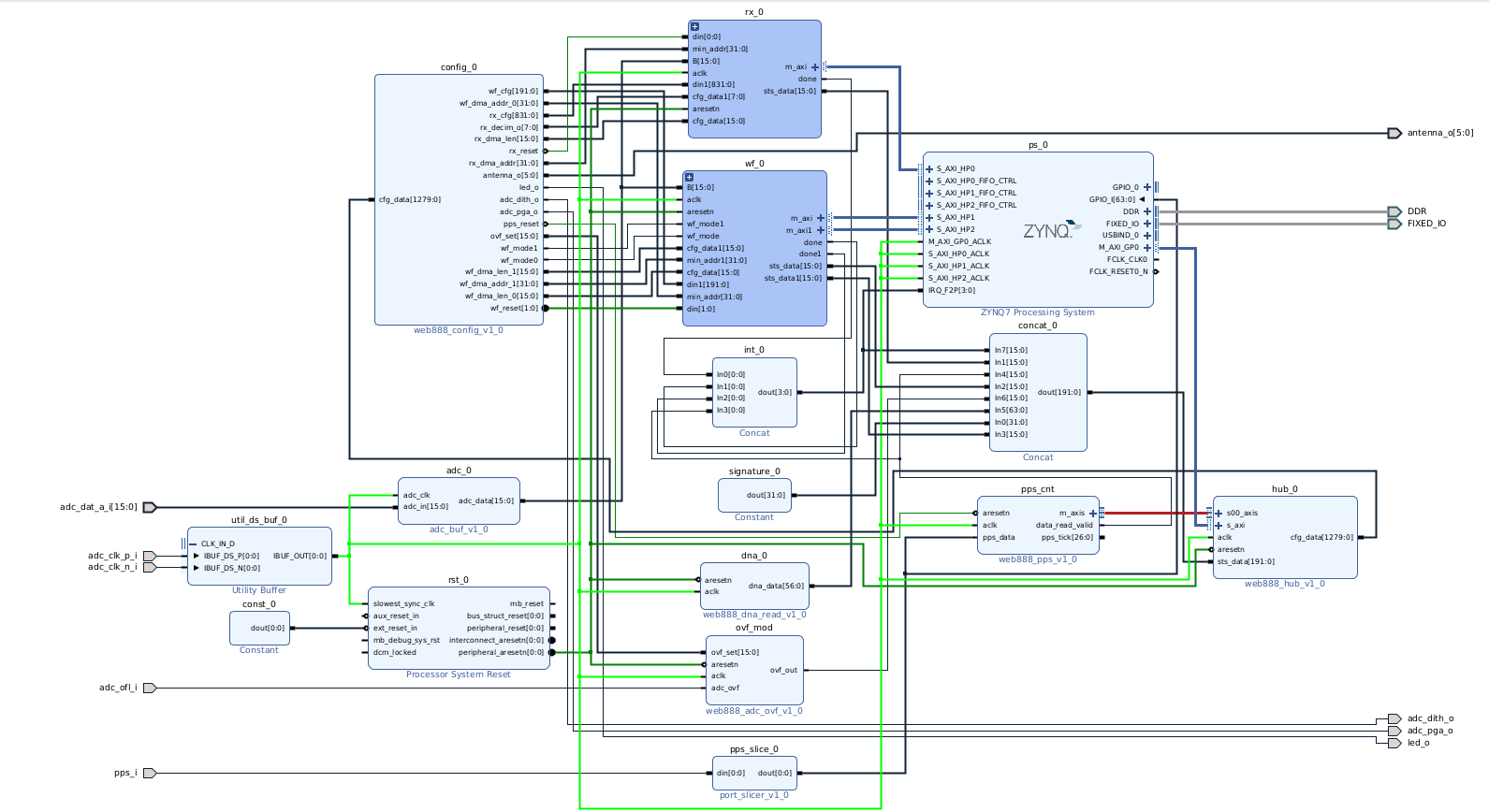
Task: Open the web888_pps_v1_0 label
Action: [x=1038, y=559]
